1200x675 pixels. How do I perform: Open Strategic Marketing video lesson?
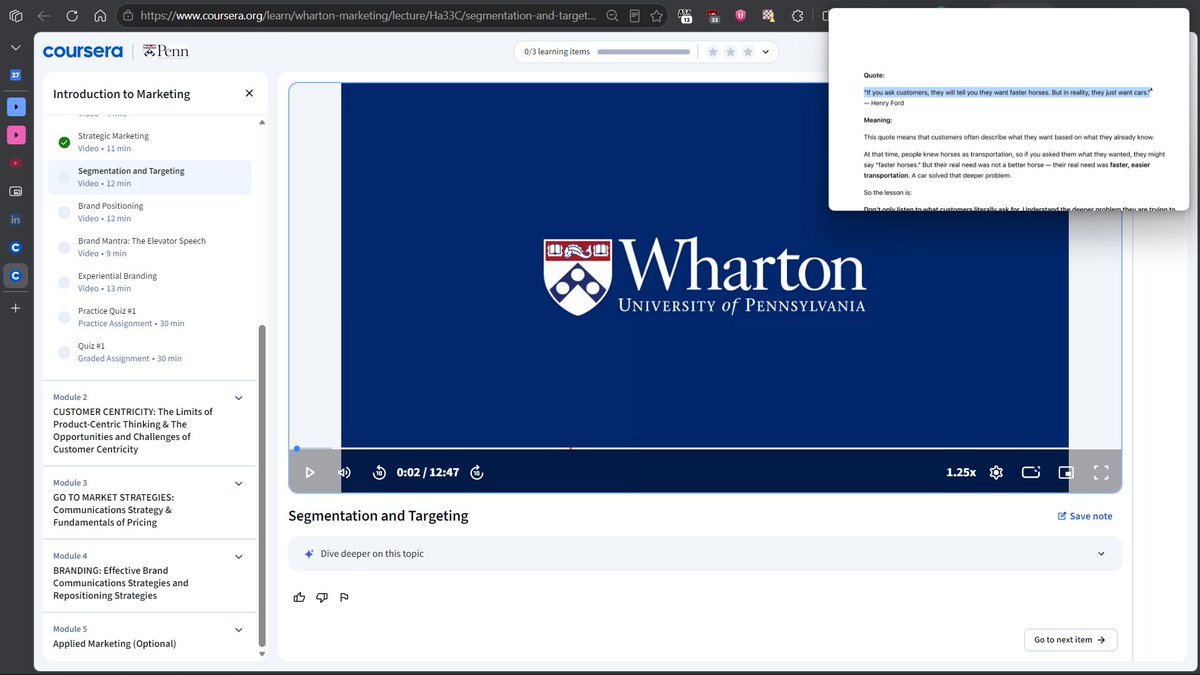[x=150, y=142]
